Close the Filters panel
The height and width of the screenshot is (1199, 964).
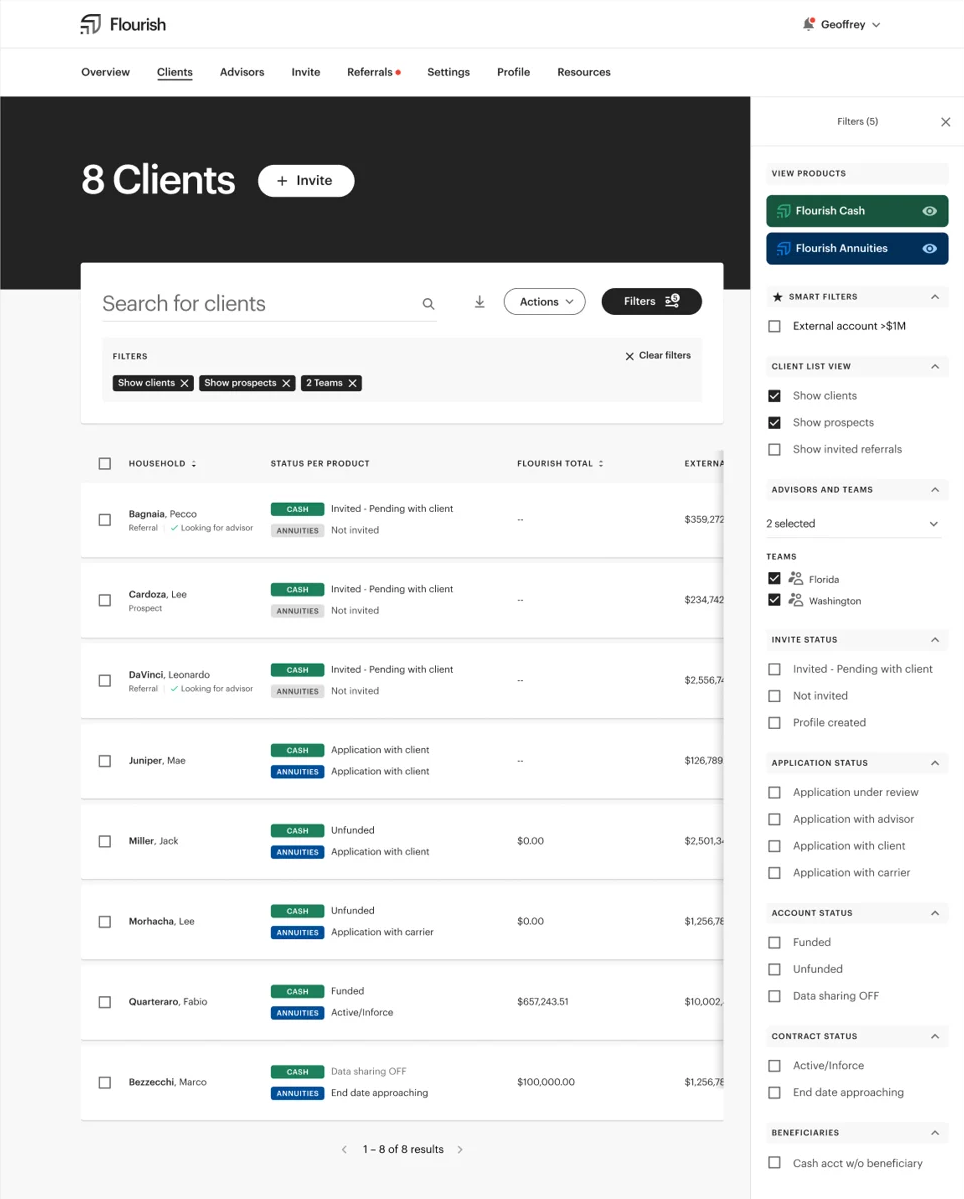(x=946, y=122)
